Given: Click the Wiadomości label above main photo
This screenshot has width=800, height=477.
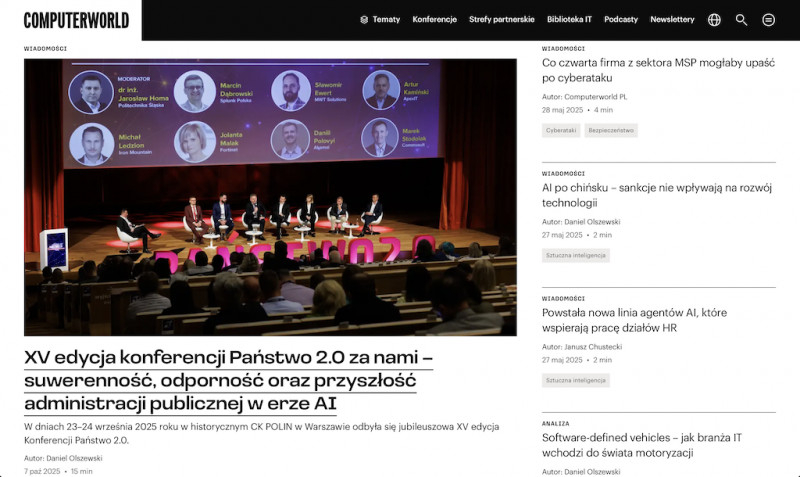Looking at the screenshot, I should 45,48.
